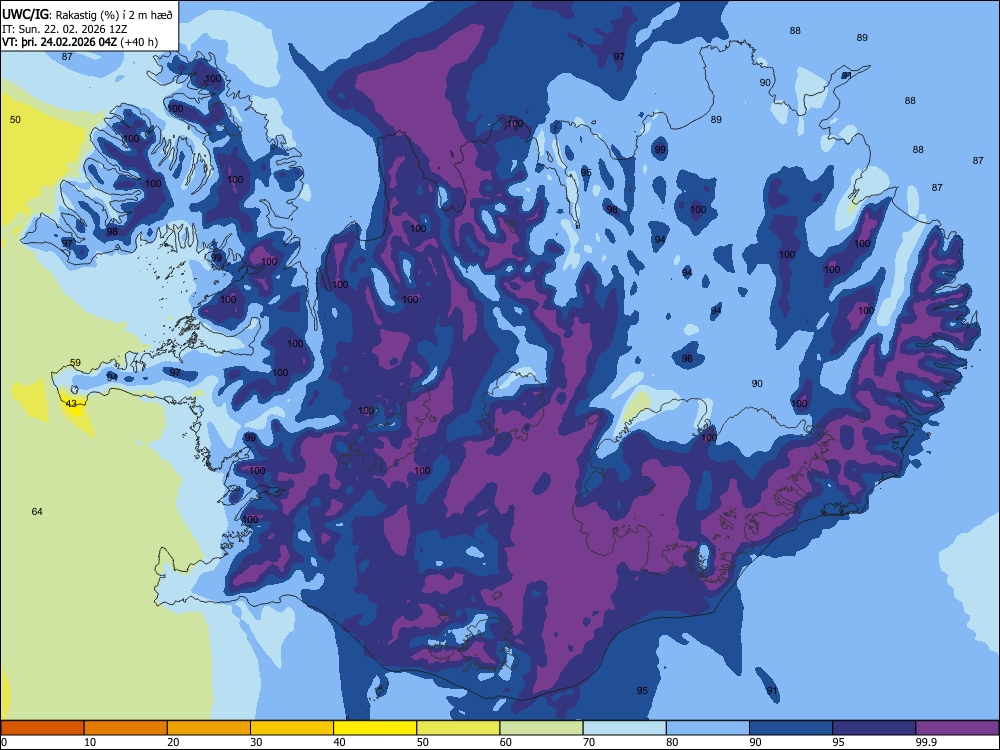Click the 'VT: þri. 24.02.2026 04Z (+40 h)' line
The height and width of the screenshot is (750, 1000).
[80, 42]
